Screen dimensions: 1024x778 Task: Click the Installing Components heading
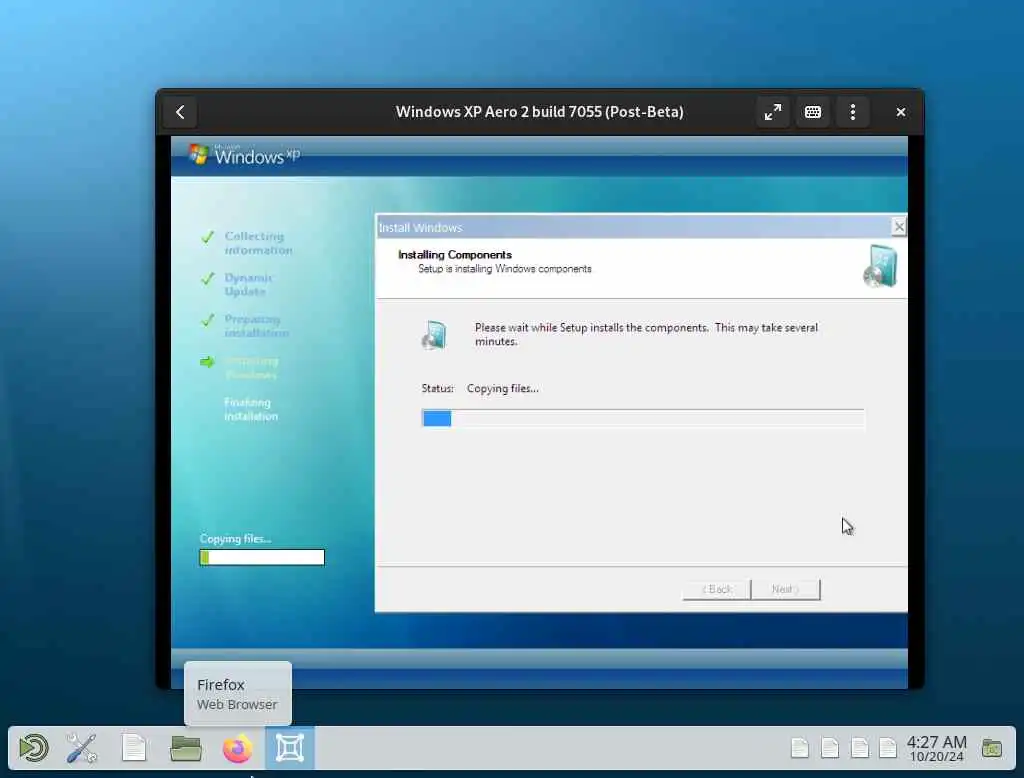(x=455, y=255)
